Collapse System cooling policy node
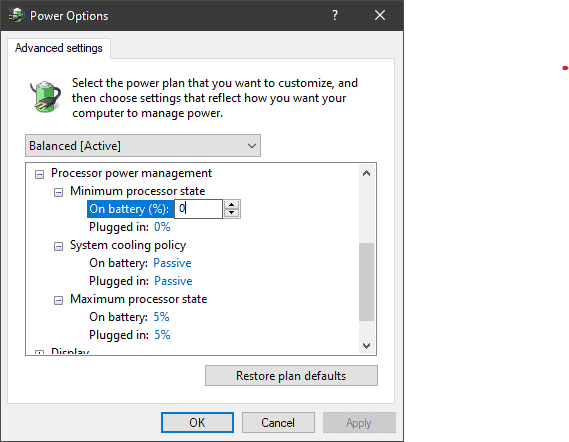Image resolution: width=569 pixels, height=442 pixels. pyautogui.click(x=58, y=247)
